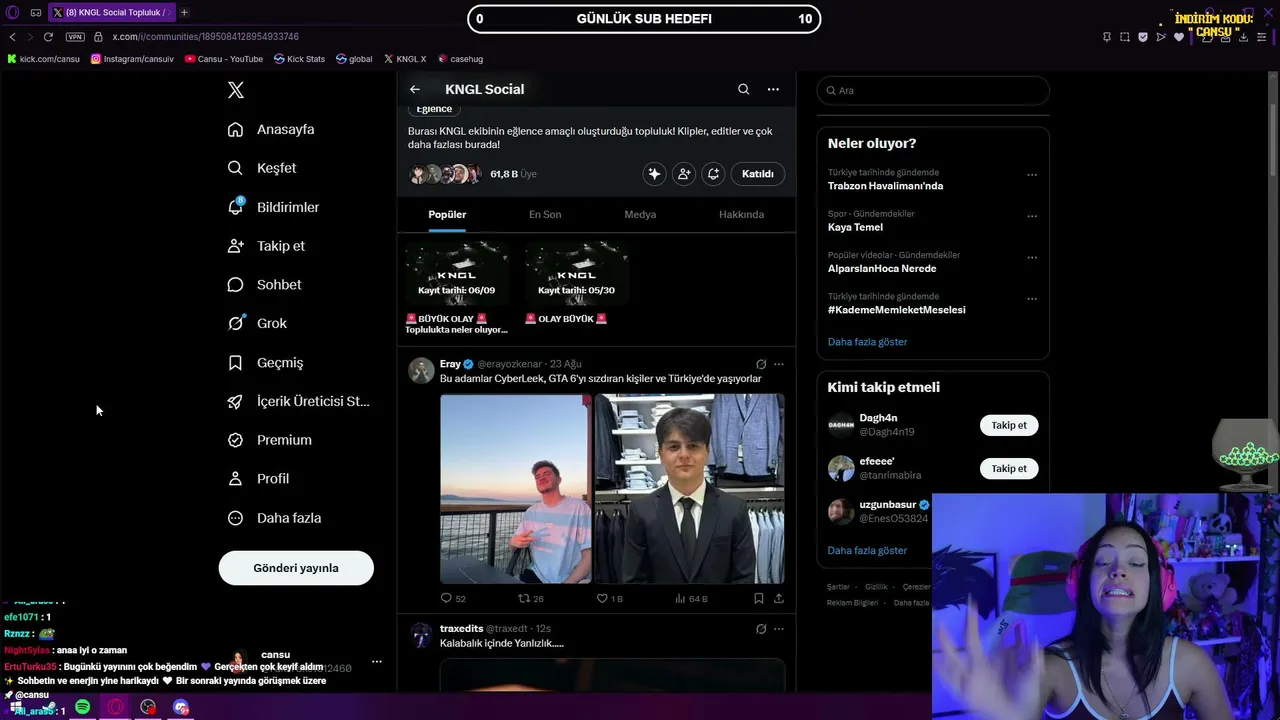Open Discord from the taskbar
Image resolution: width=1280 pixels, height=720 pixels.
click(x=181, y=708)
